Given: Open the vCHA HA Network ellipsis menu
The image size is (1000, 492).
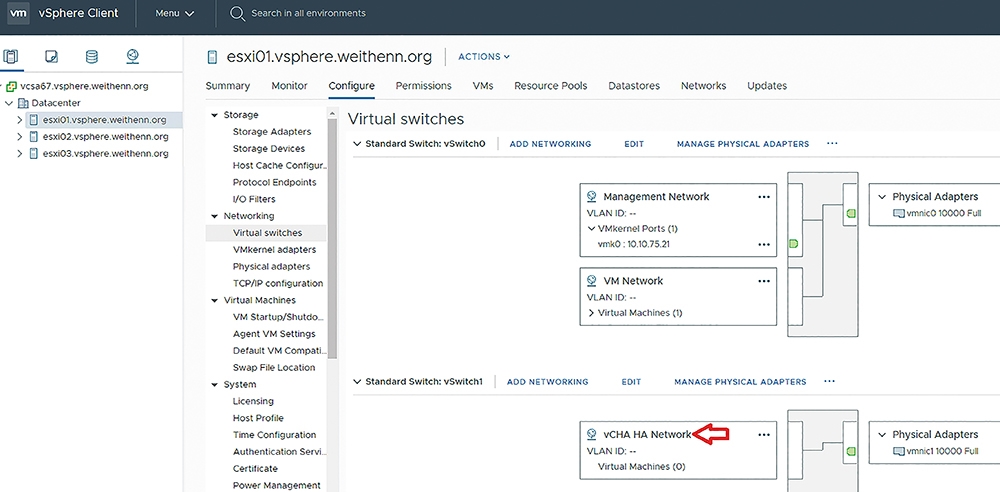Looking at the screenshot, I should click(764, 435).
